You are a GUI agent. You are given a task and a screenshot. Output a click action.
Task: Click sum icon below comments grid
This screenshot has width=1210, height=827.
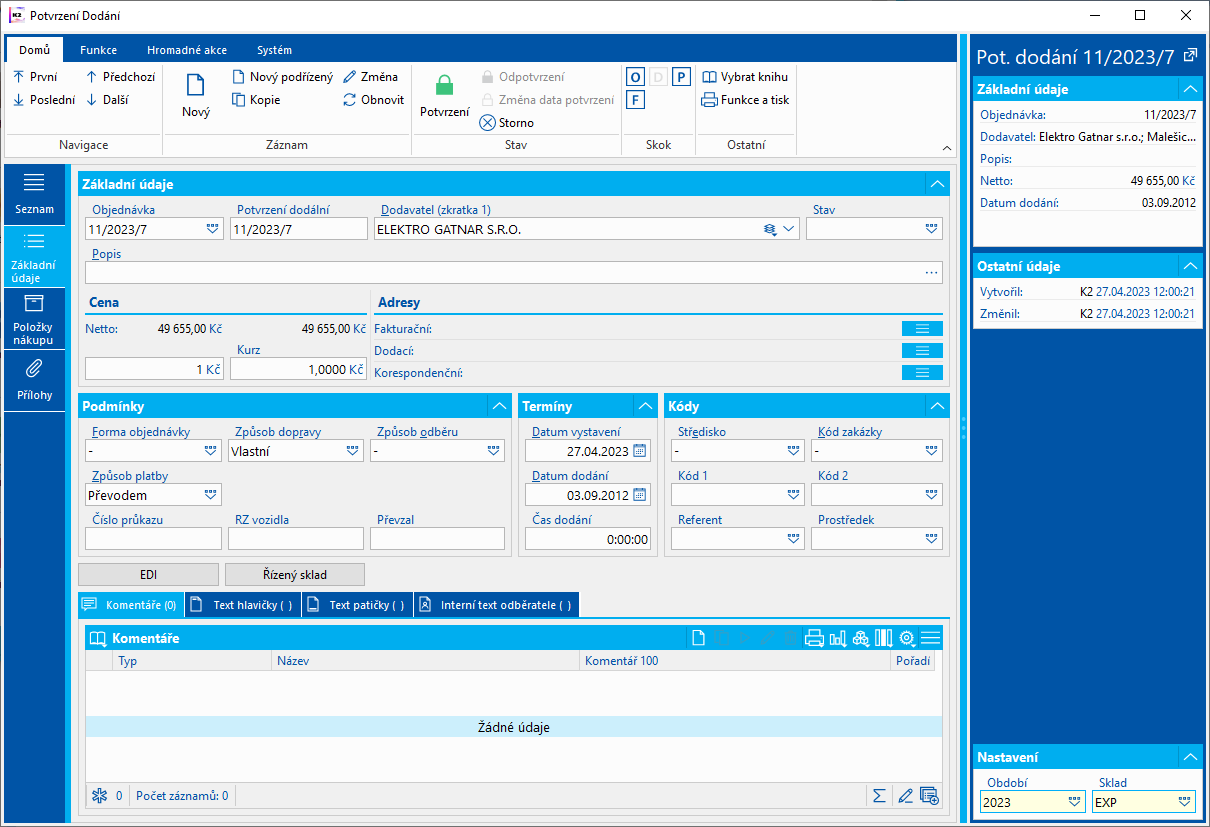coord(879,796)
